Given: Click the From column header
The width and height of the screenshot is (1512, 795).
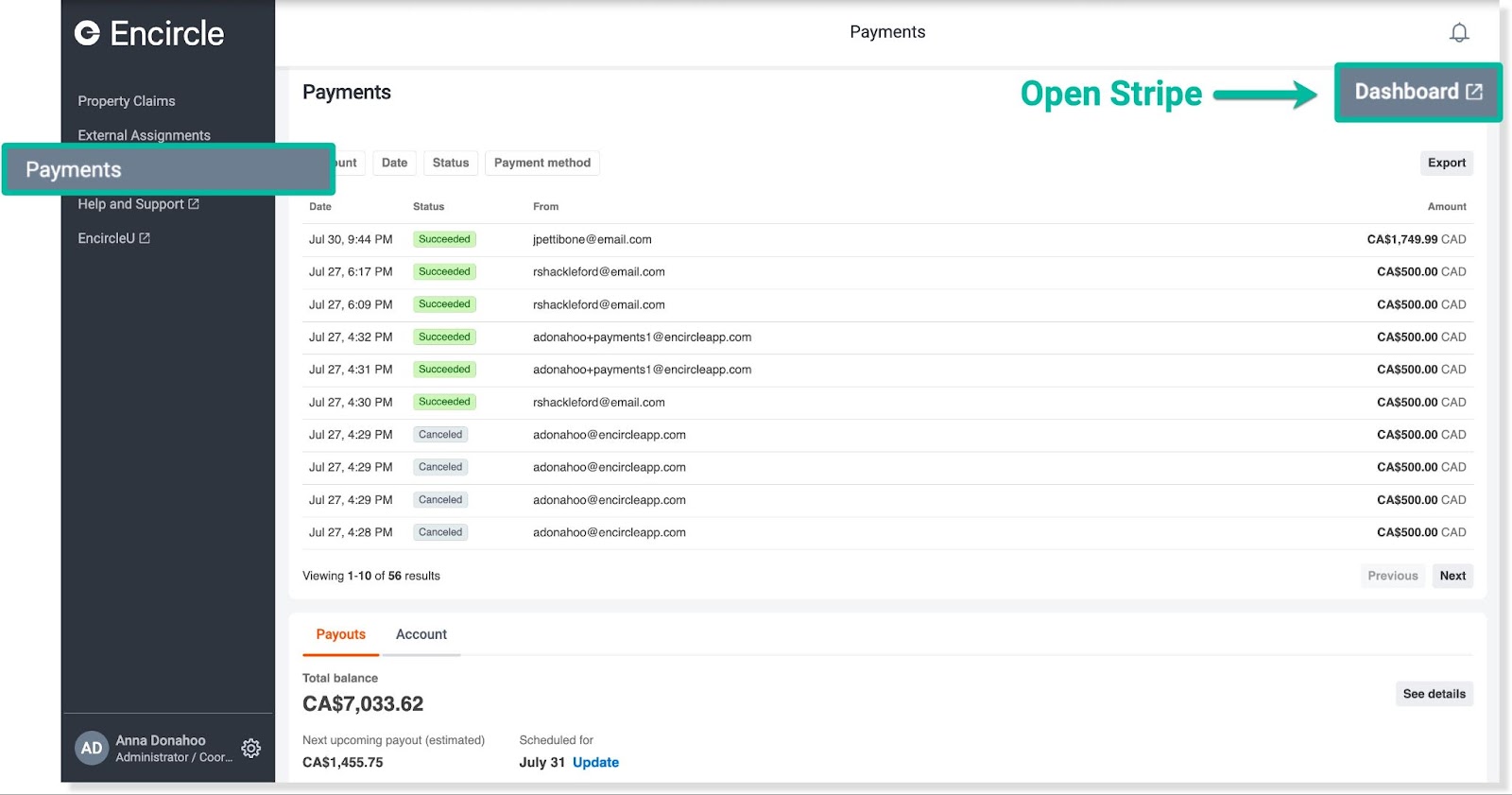Looking at the screenshot, I should (x=545, y=206).
